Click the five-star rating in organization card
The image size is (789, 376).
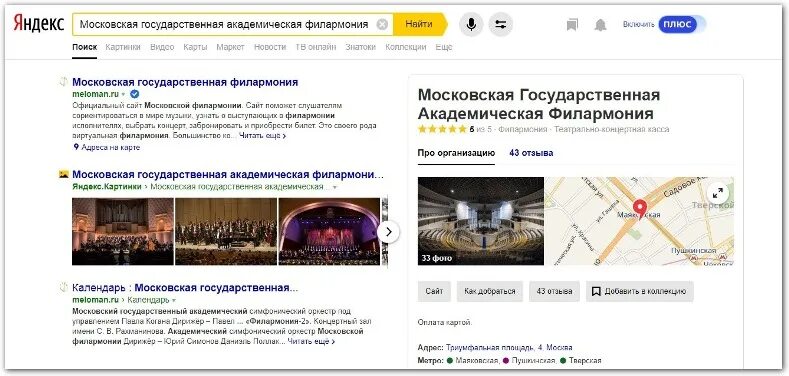442,129
